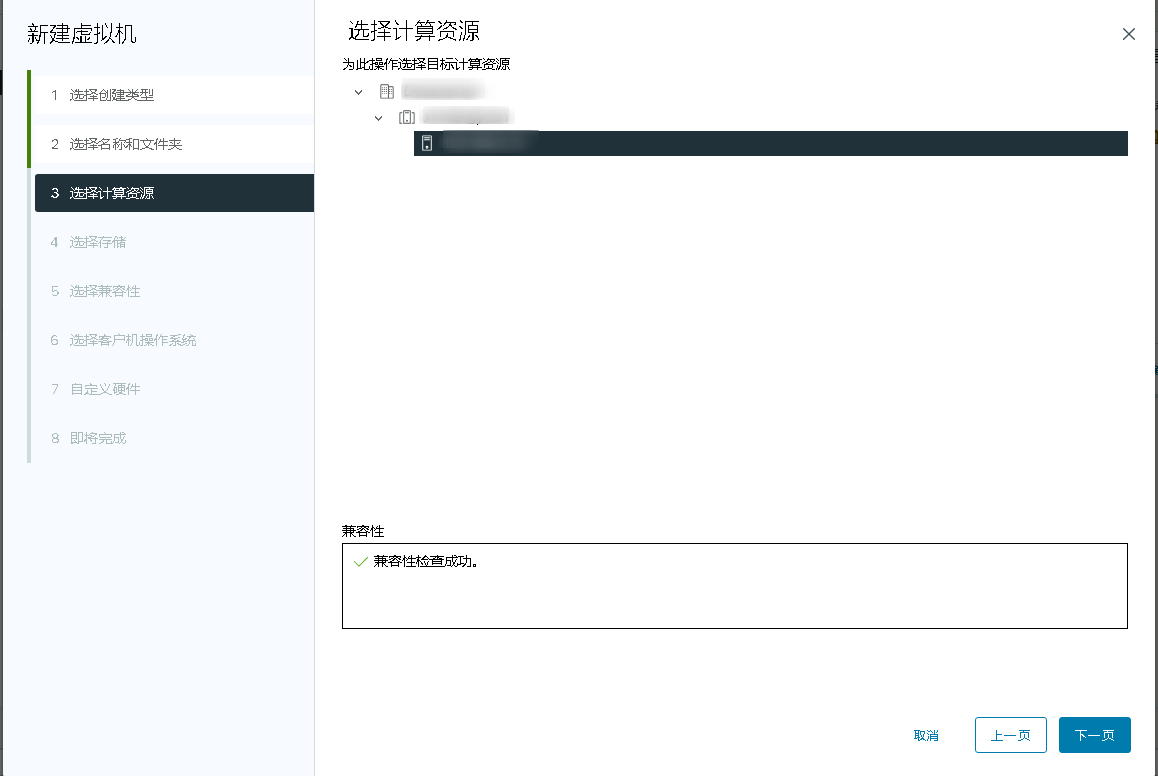The height and width of the screenshot is (776, 1158).
Task: Collapse the datacenter tree node
Action: click(x=359, y=92)
